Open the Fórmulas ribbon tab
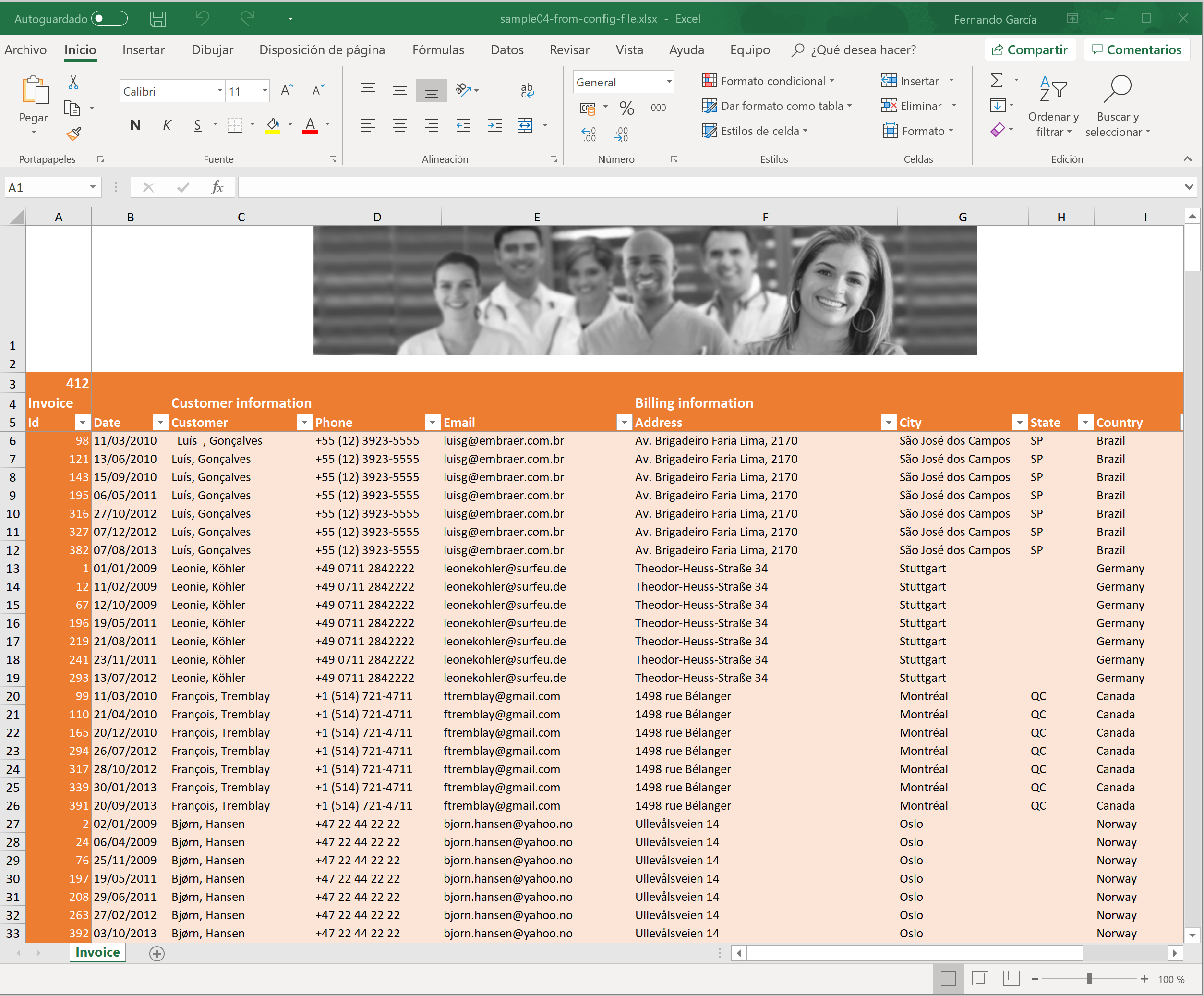Screen dimensions: 1204x996 [x=438, y=50]
